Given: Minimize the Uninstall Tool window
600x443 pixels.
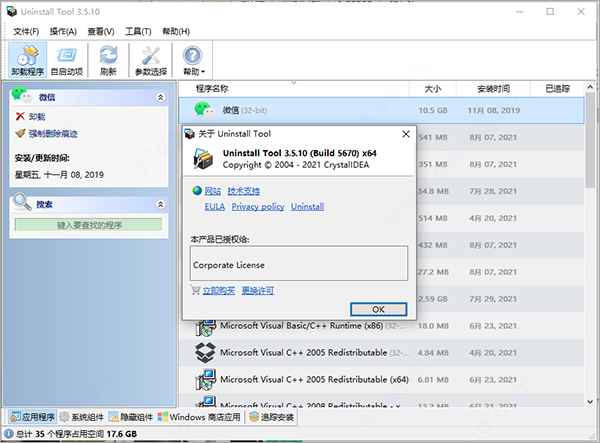Looking at the screenshot, I should 520,11.
